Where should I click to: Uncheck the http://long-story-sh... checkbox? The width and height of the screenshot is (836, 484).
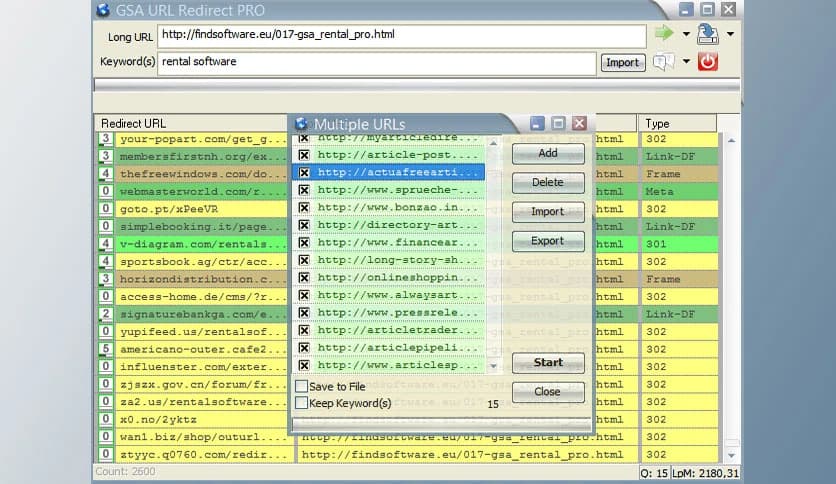[304, 260]
